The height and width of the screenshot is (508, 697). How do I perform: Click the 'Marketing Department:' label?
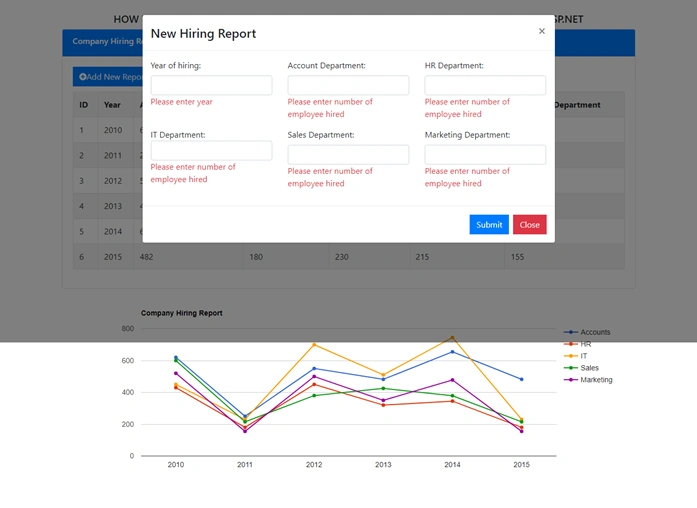pos(467,135)
